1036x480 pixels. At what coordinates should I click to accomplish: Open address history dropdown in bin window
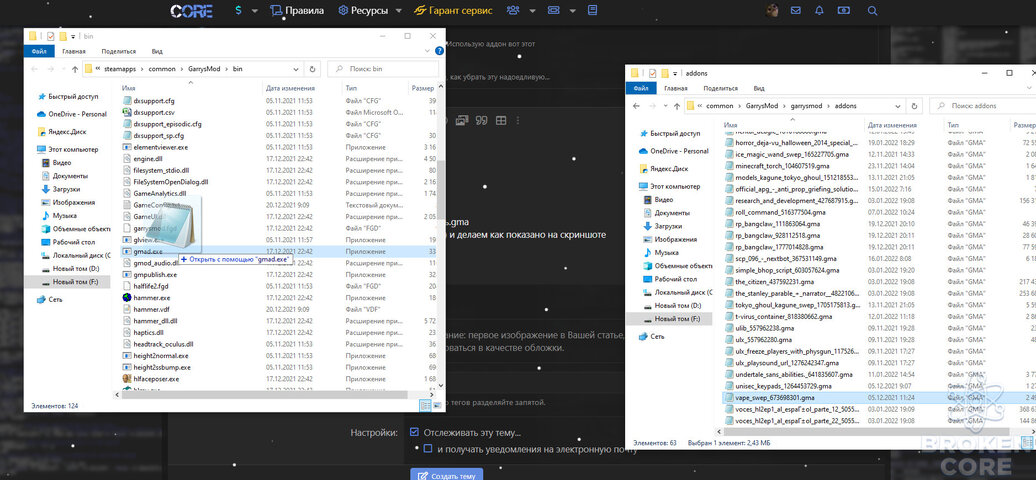297,69
